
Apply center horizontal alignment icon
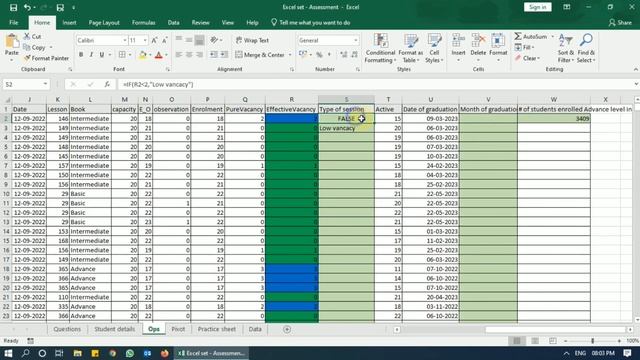pos(189,55)
